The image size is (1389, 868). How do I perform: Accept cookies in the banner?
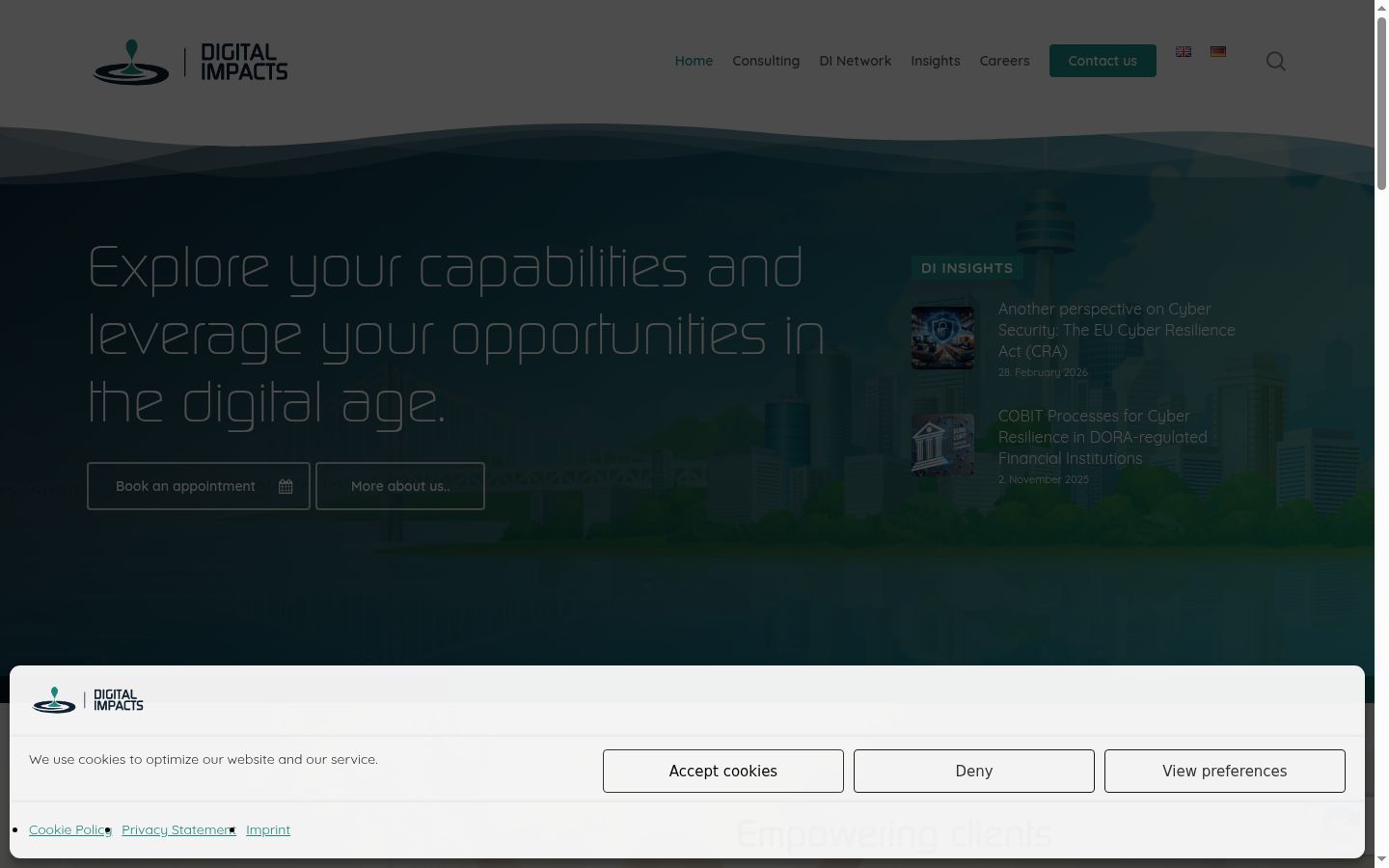pos(723,772)
